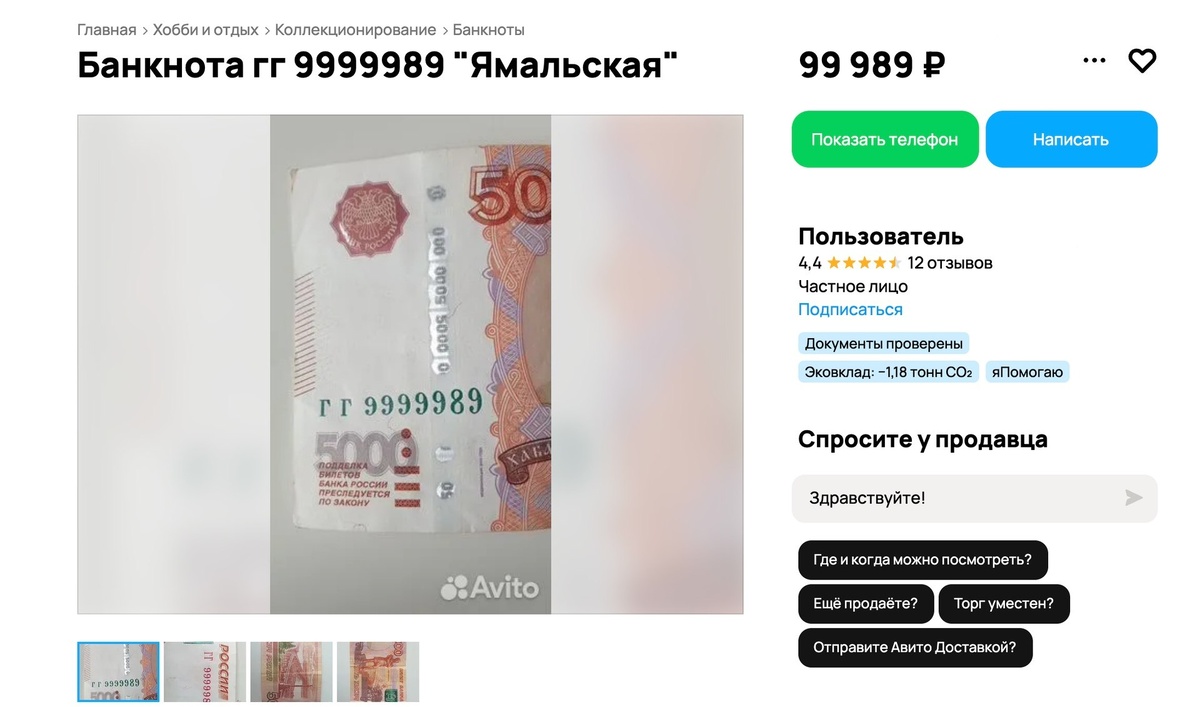The image size is (1200, 707).
Task: Open Коллекционирование breadcrumb category
Action: pos(356,30)
